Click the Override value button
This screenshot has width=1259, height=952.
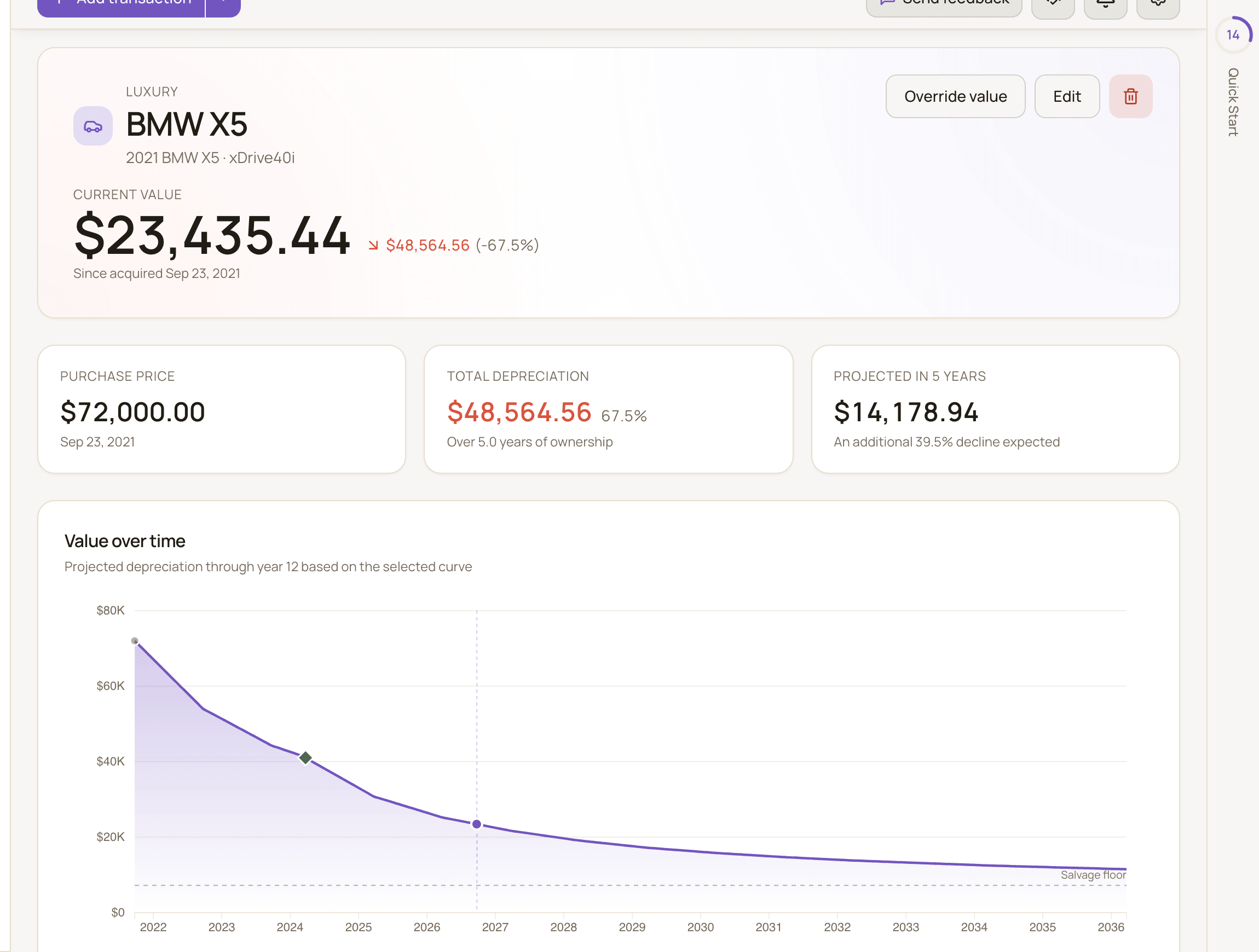coord(955,96)
